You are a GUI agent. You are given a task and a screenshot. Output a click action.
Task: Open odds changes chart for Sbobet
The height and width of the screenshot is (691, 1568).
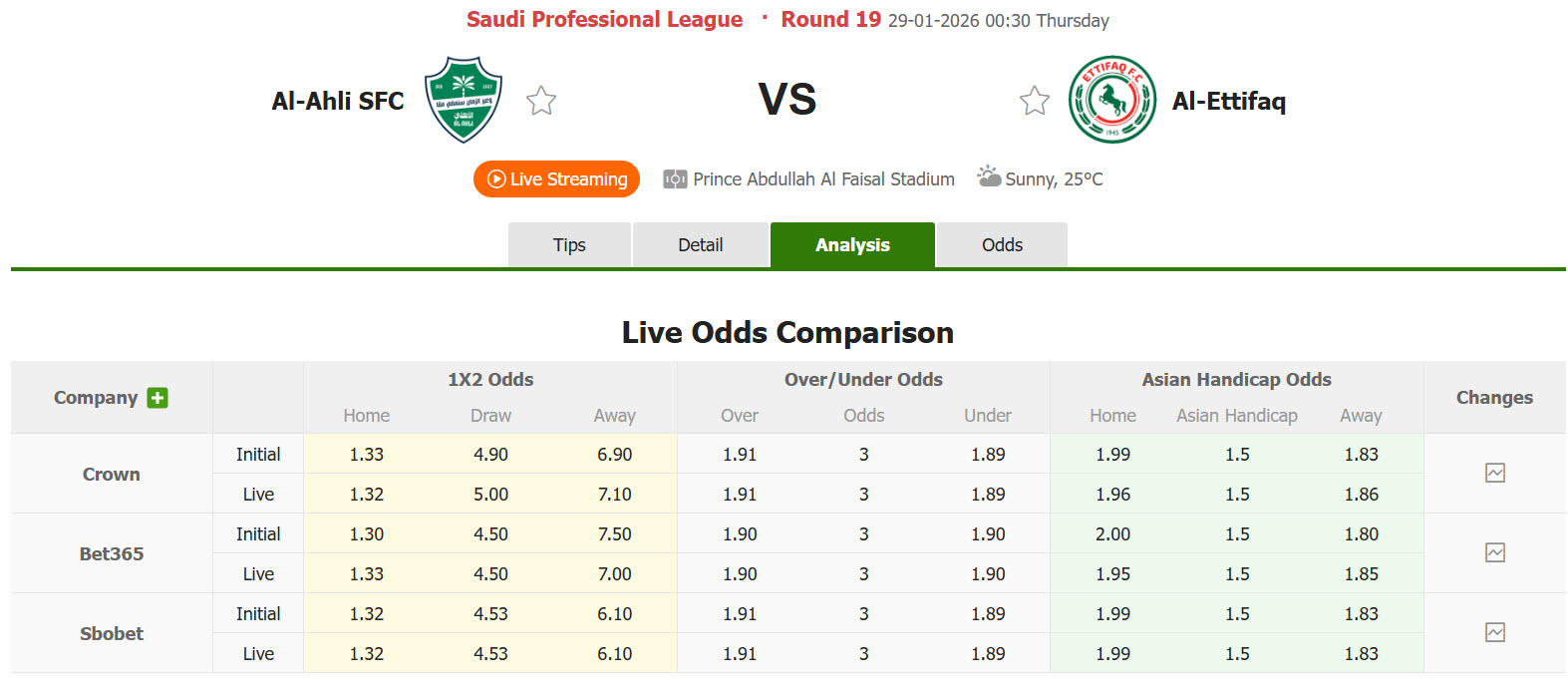pos(1494,632)
